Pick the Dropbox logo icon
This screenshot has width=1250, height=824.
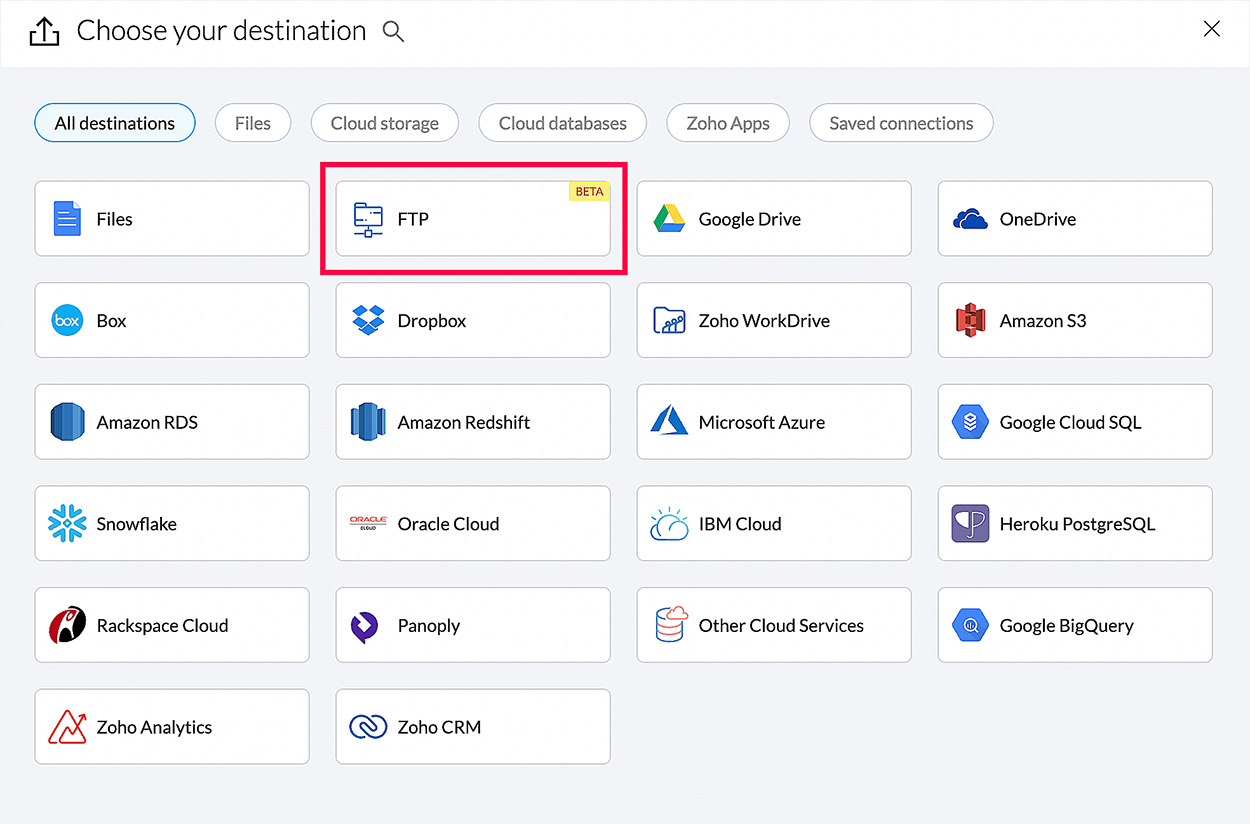(368, 321)
